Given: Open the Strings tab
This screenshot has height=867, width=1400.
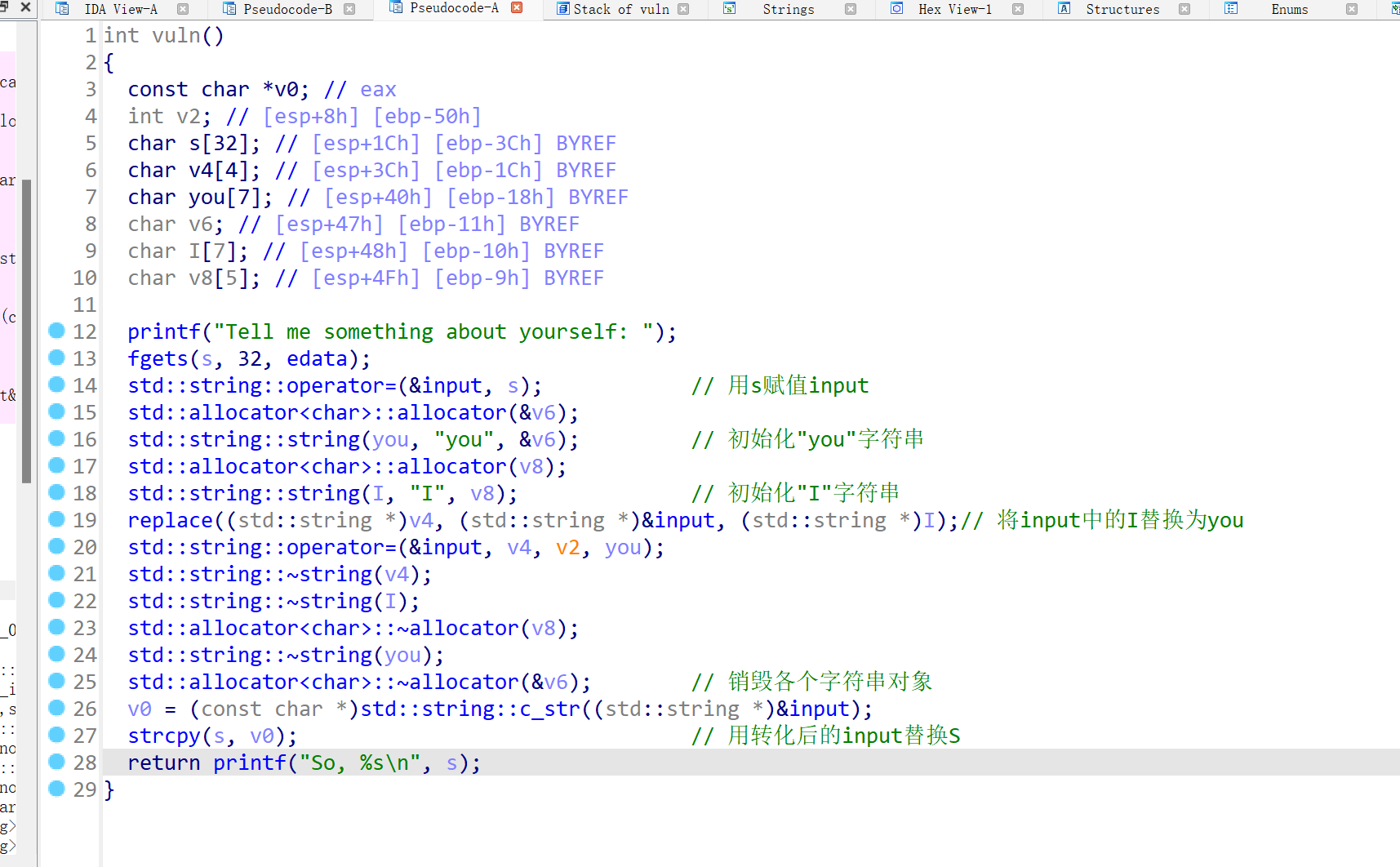Looking at the screenshot, I should coord(788,9).
